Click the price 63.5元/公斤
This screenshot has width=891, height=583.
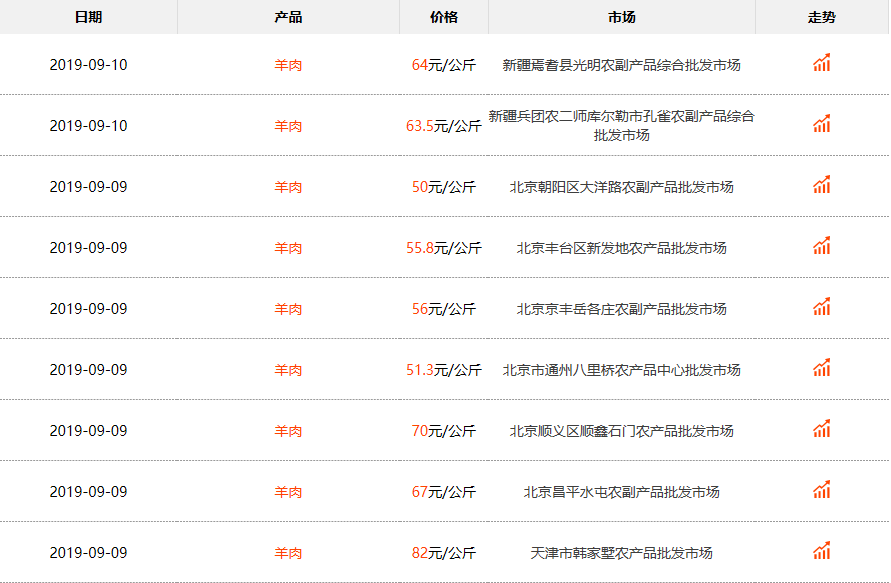(x=444, y=126)
